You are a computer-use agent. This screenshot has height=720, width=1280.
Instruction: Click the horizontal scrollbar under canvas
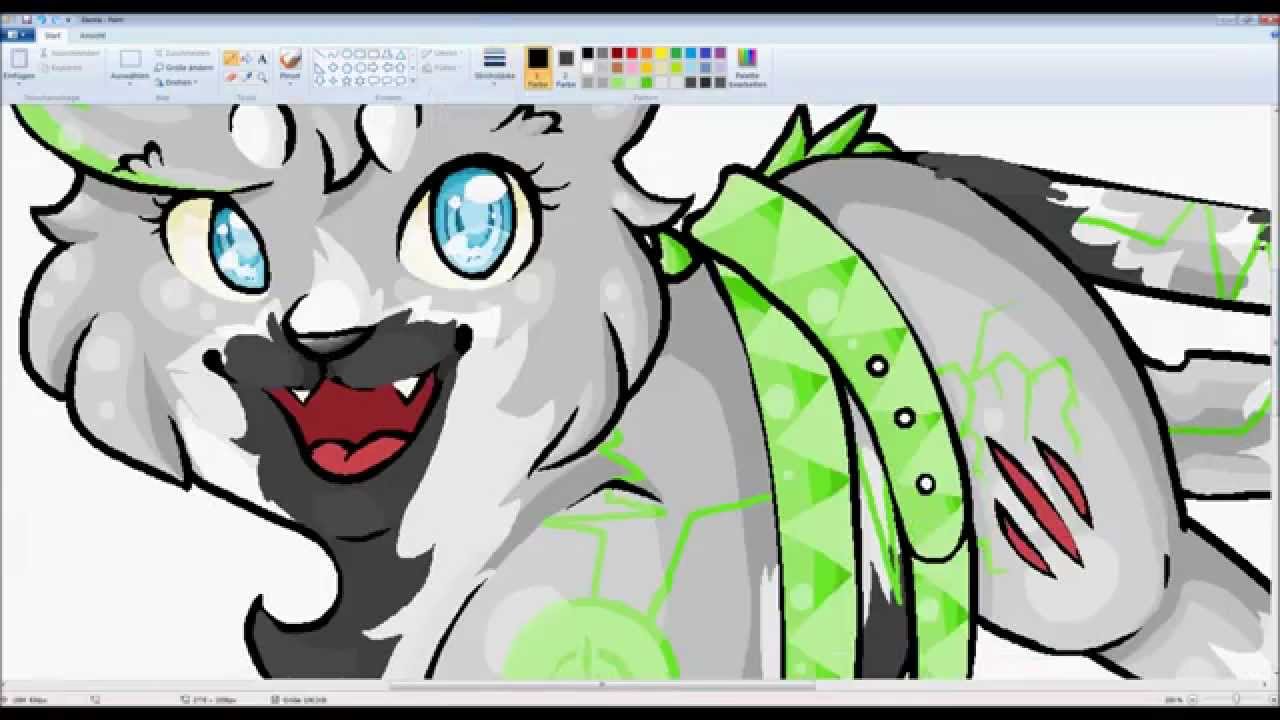[600, 686]
